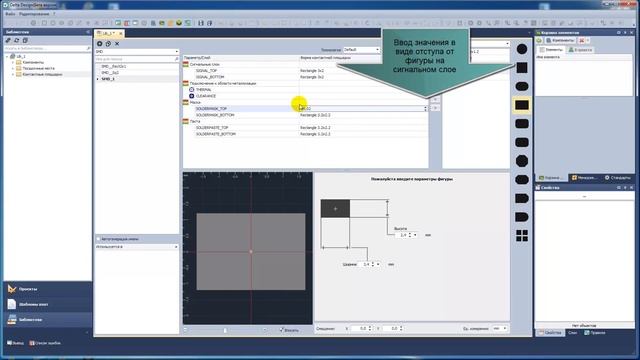Switch to Properties tab at bottom right
This screenshot has height=360, width=640.
pos(550,333)
